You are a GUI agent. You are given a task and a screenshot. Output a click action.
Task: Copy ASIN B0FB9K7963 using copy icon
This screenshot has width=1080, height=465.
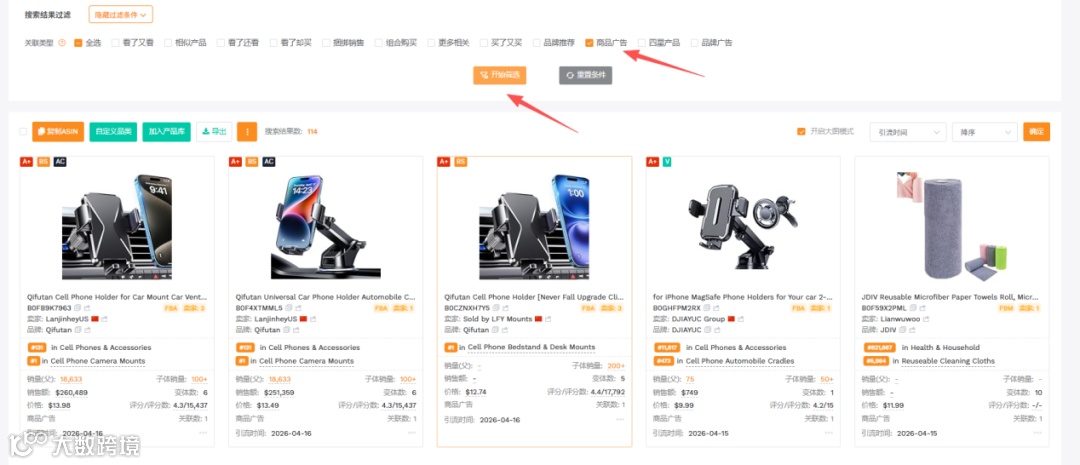point(77,308)
